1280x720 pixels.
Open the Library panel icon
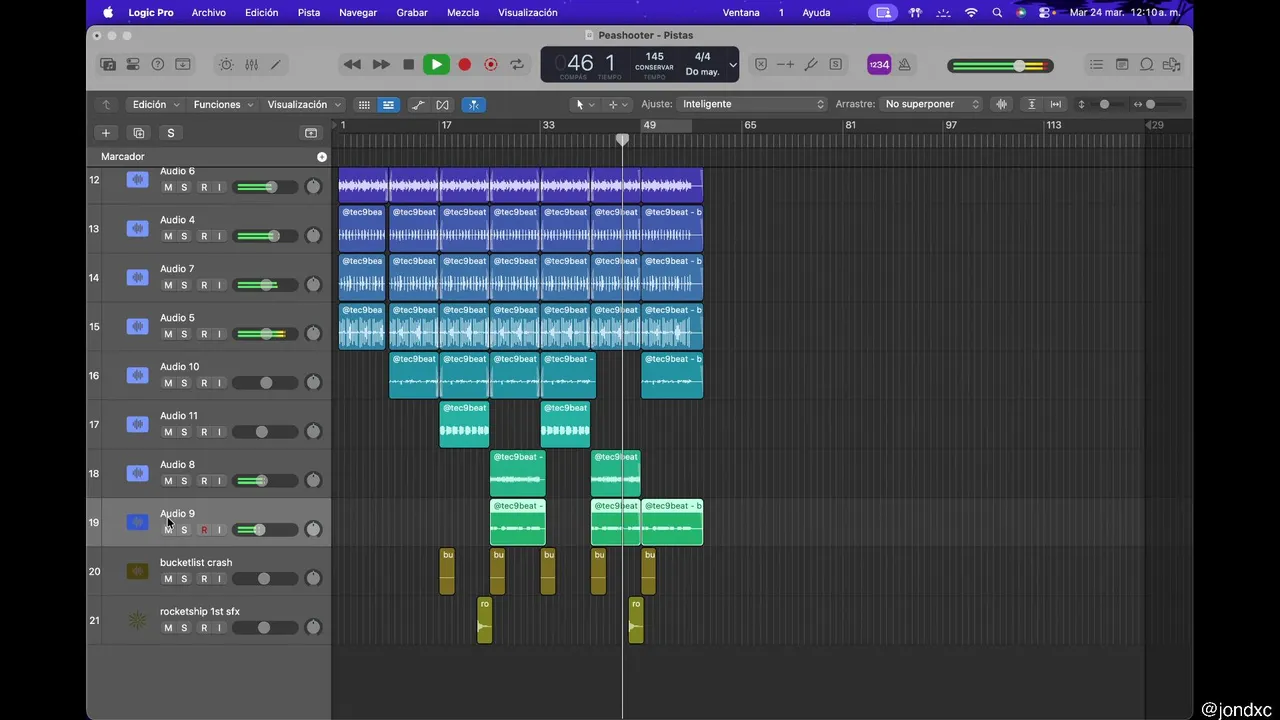pyautogui.click(x=108, y=64)
